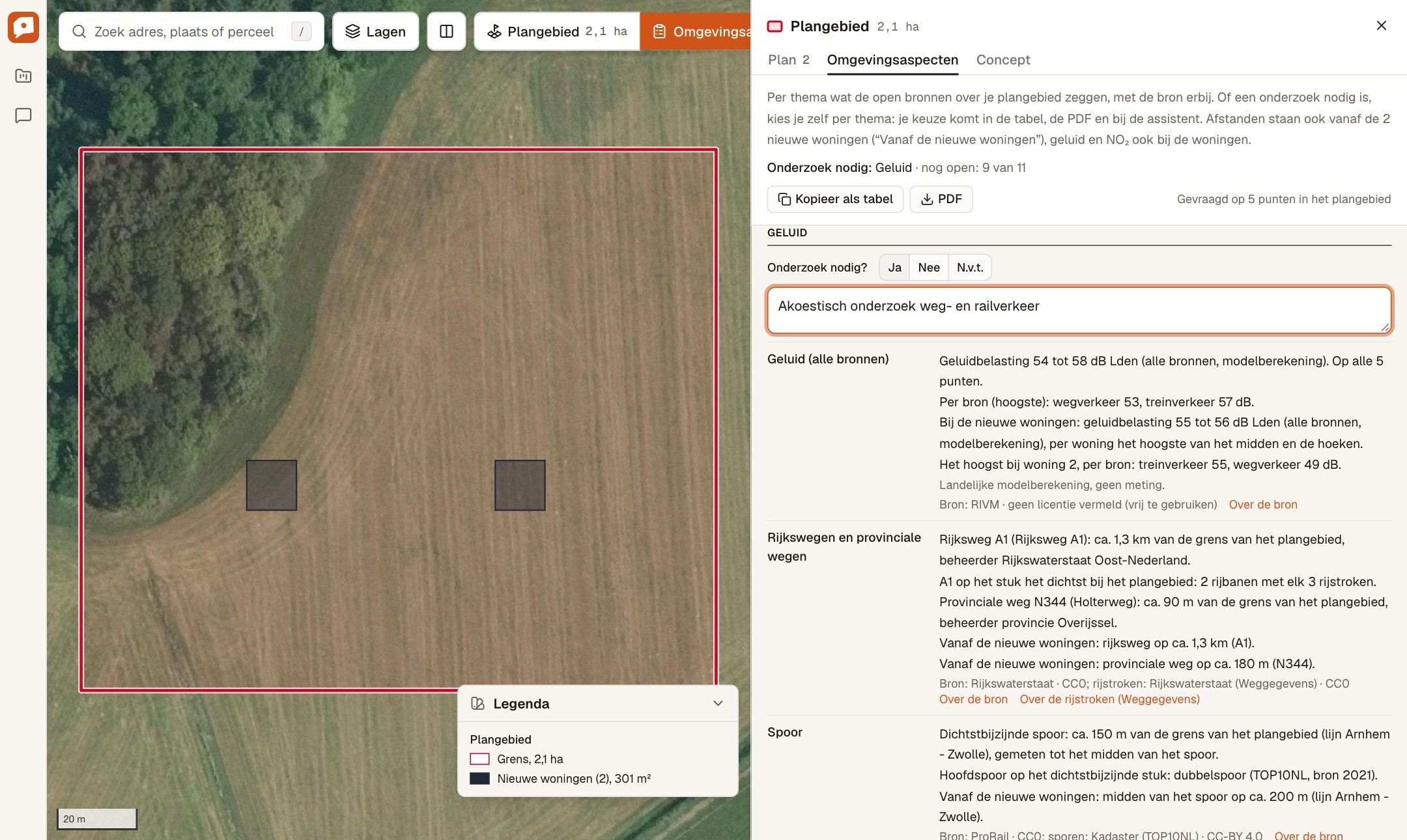The image size is (1407, 840).
Task: Click the Legenda map icon
Action: click(x=477, y=703)
